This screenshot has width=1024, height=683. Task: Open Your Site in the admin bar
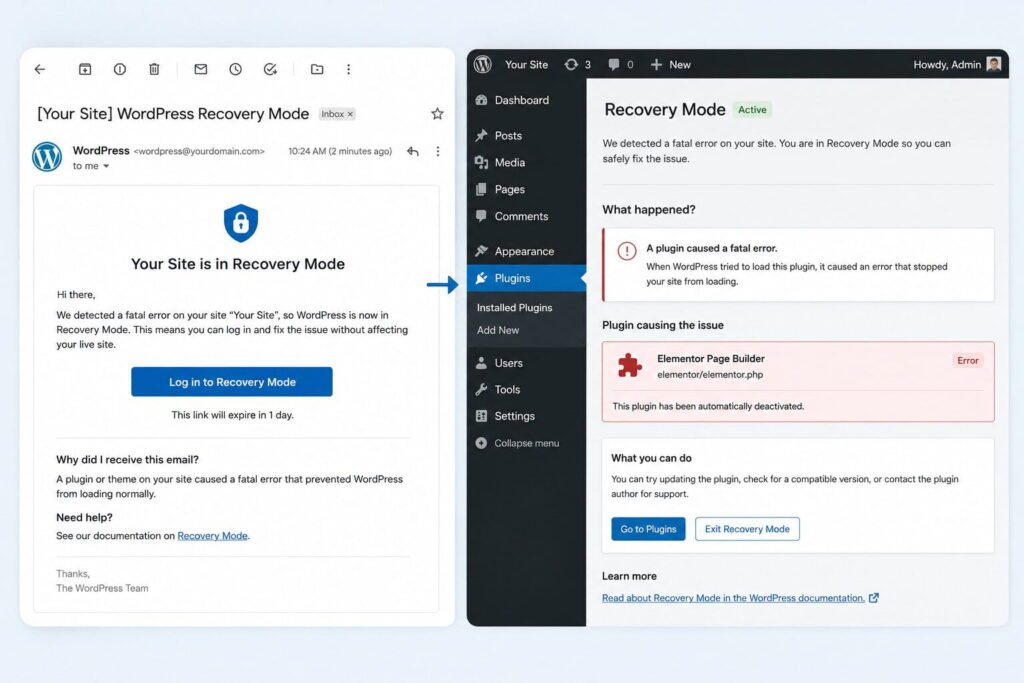pos(526,65)
